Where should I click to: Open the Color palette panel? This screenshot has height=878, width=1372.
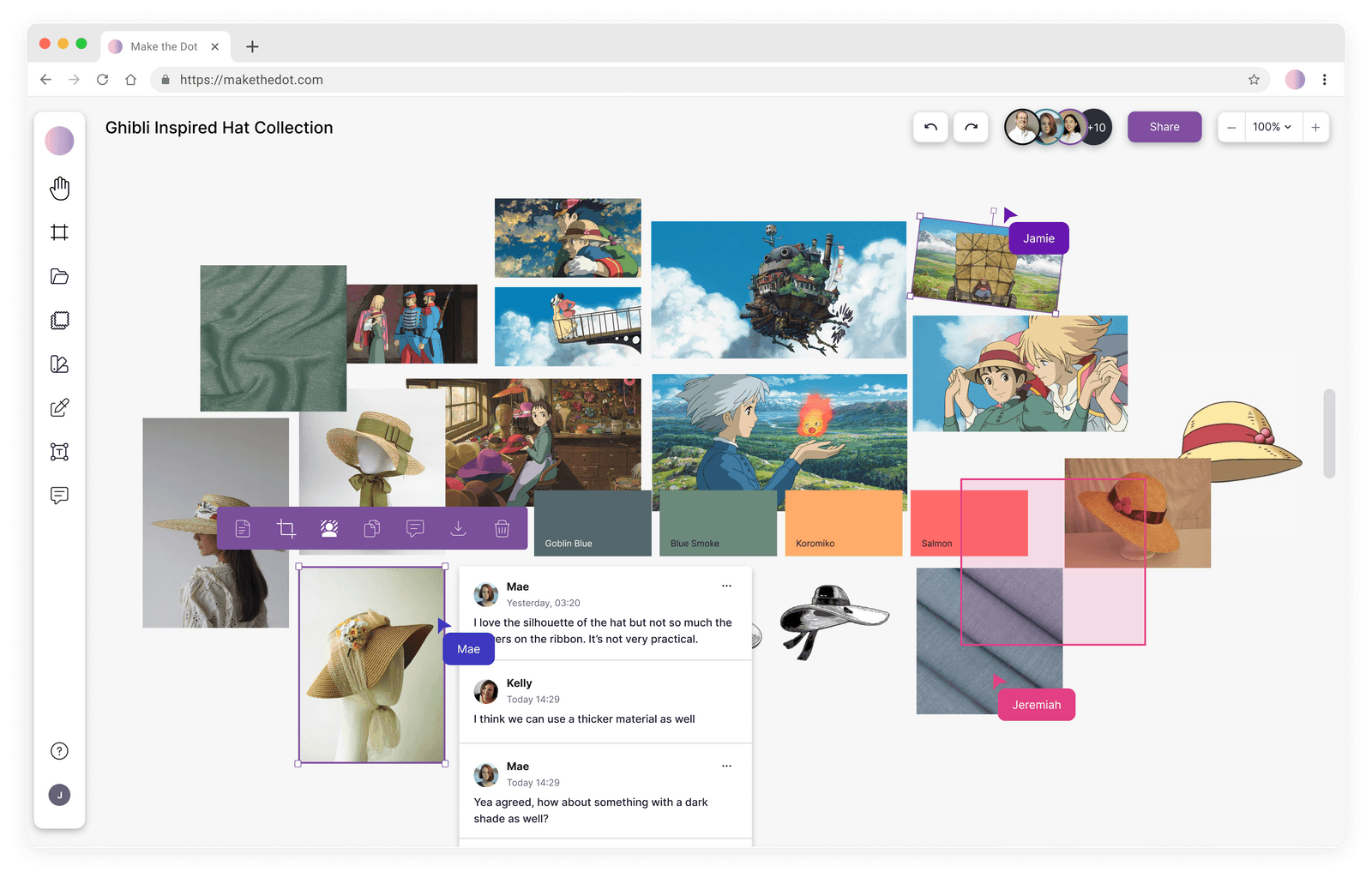click(59, 364)
